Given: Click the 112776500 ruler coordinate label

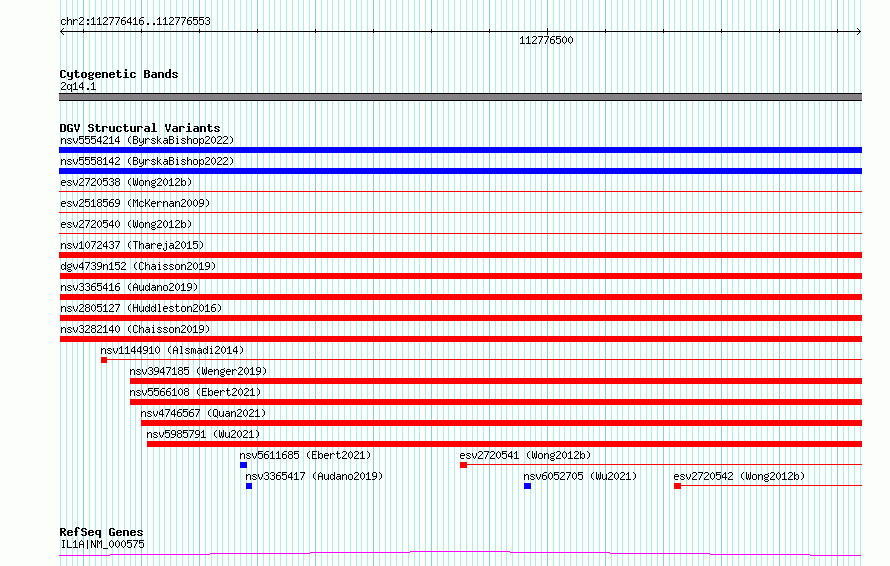Looking at the screenshot, I should (x=547, y=40).
